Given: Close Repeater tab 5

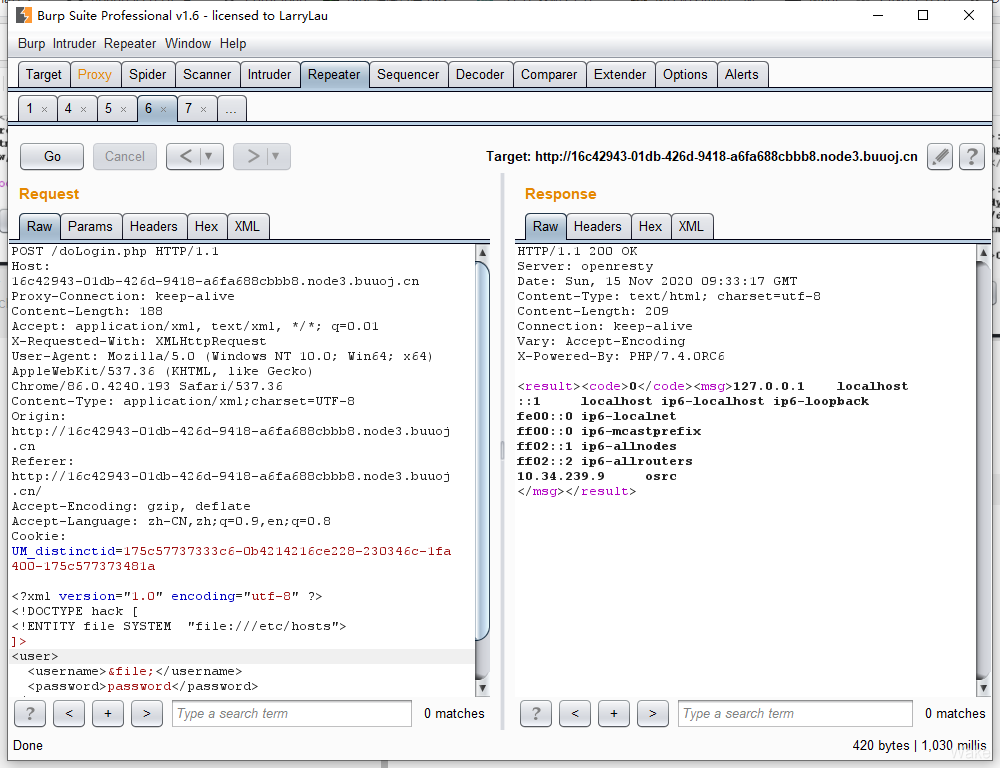Looking at the screenshot, I should (124, 110).
